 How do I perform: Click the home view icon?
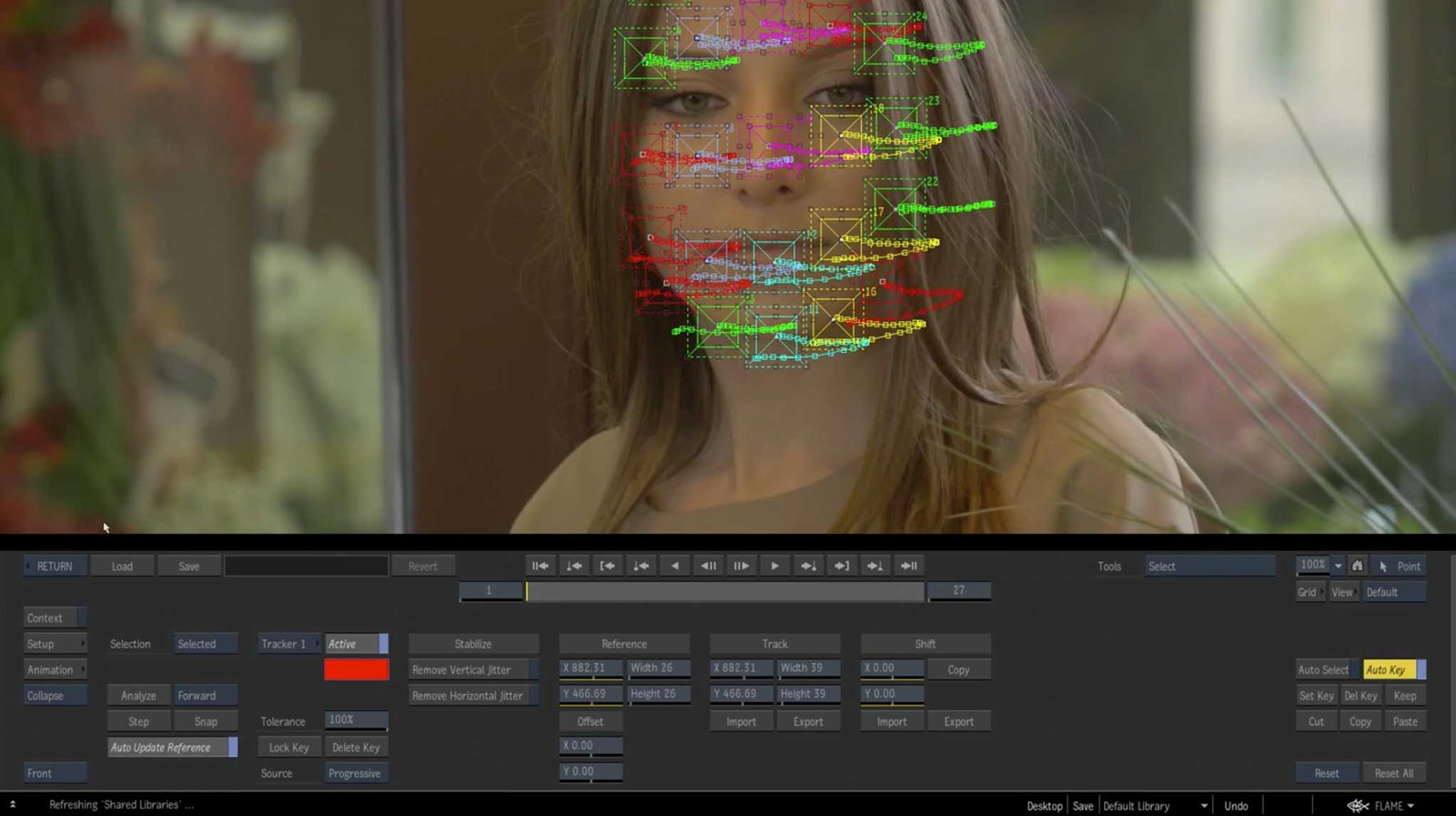tap(1357, 566)
